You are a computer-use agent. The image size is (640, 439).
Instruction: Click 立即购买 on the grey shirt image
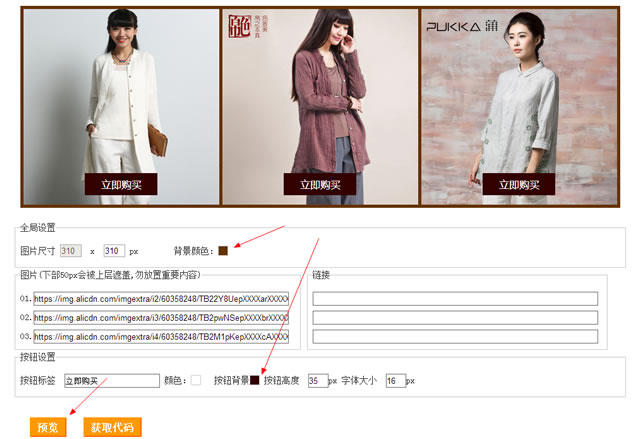pyautogui.click(x=518, y=184)
